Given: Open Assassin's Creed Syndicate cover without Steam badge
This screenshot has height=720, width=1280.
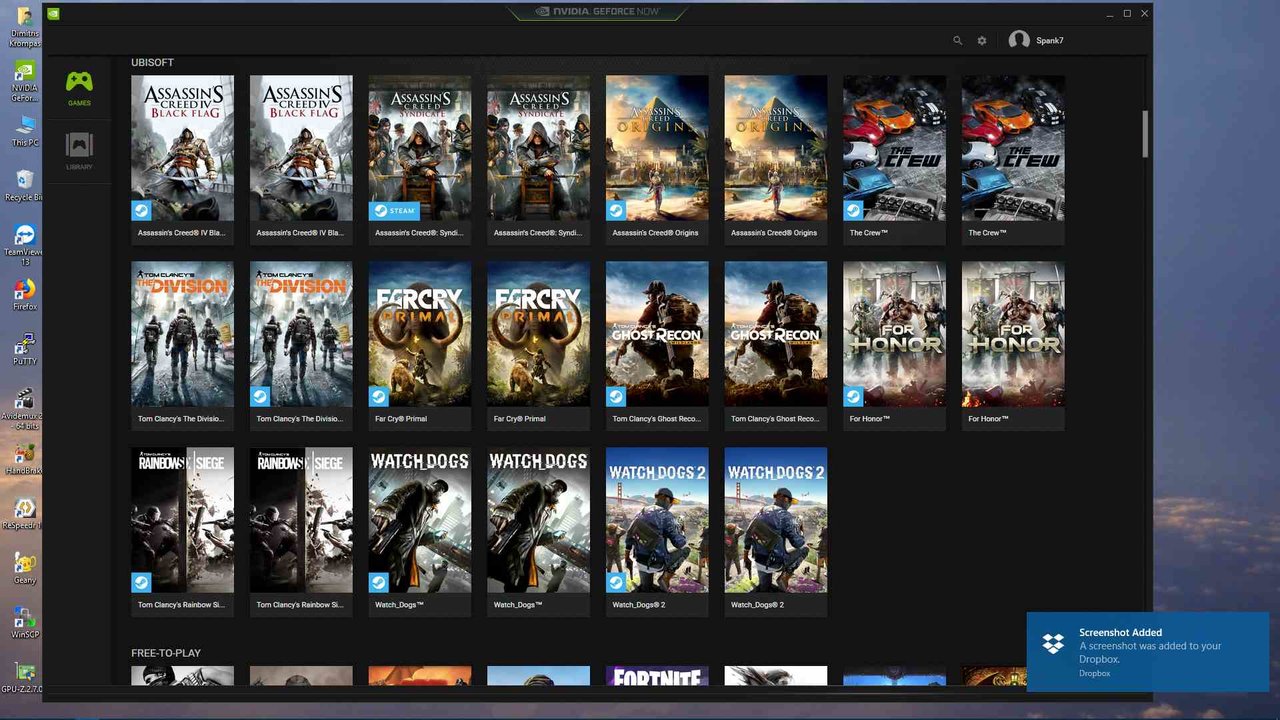Looking at the screenshot, I should click(x=538, y=148).
